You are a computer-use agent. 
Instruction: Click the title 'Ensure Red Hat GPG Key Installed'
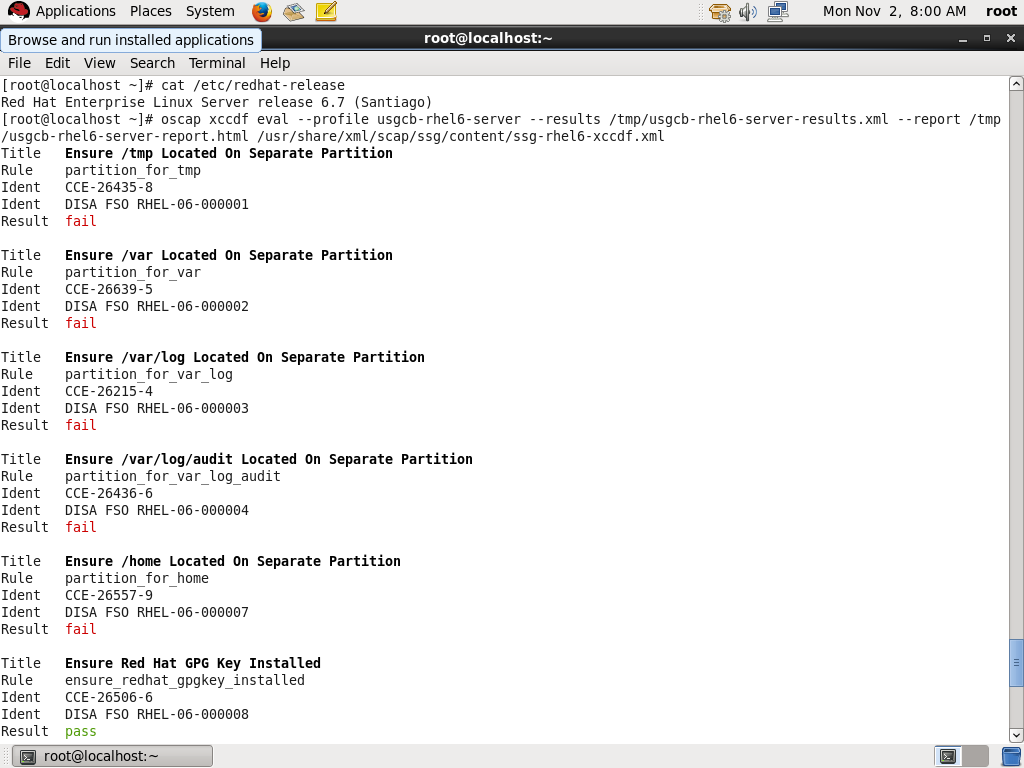[x=193, y=664]
